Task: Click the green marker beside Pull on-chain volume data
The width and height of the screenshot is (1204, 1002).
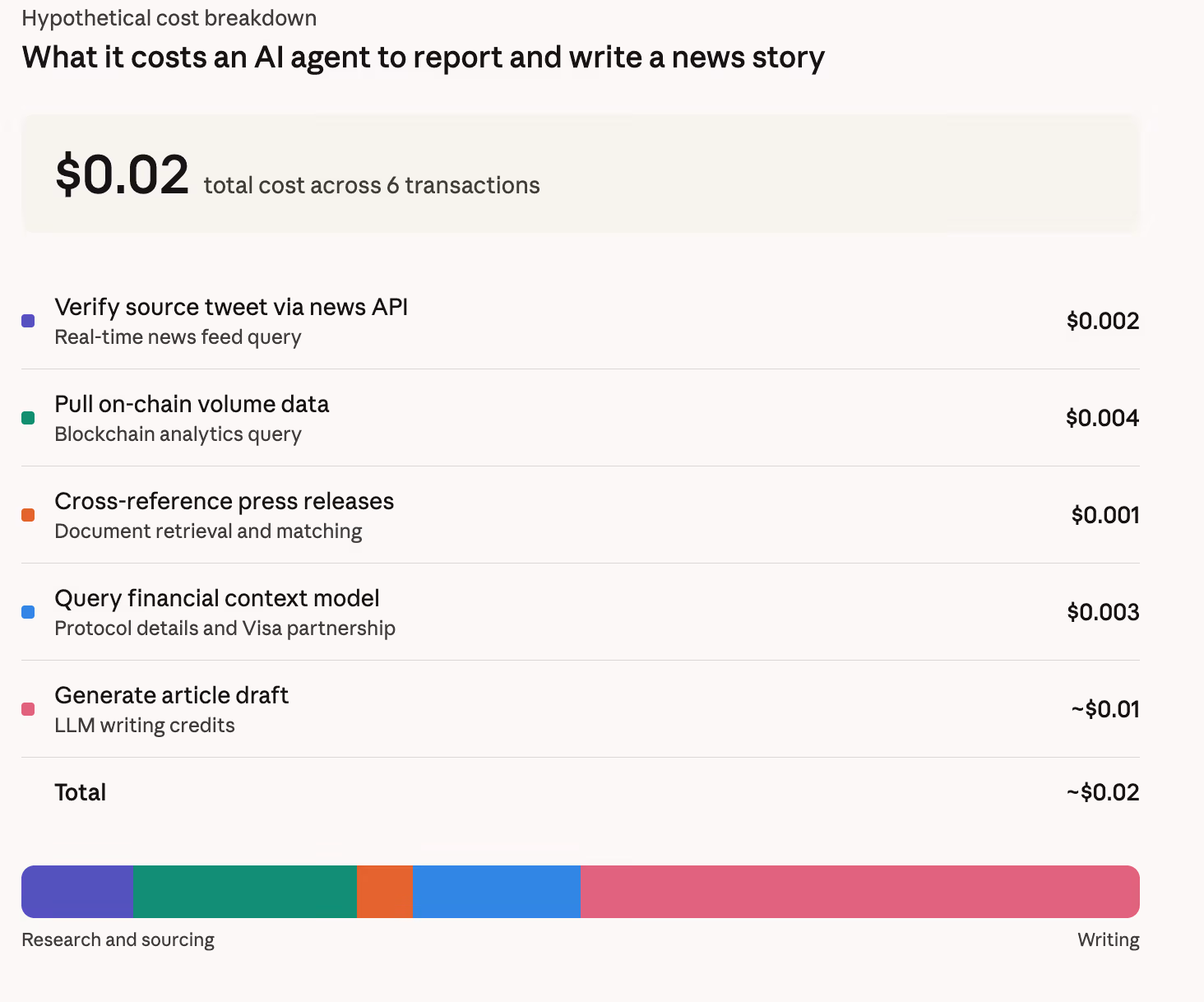Action: tap(28, 418)
